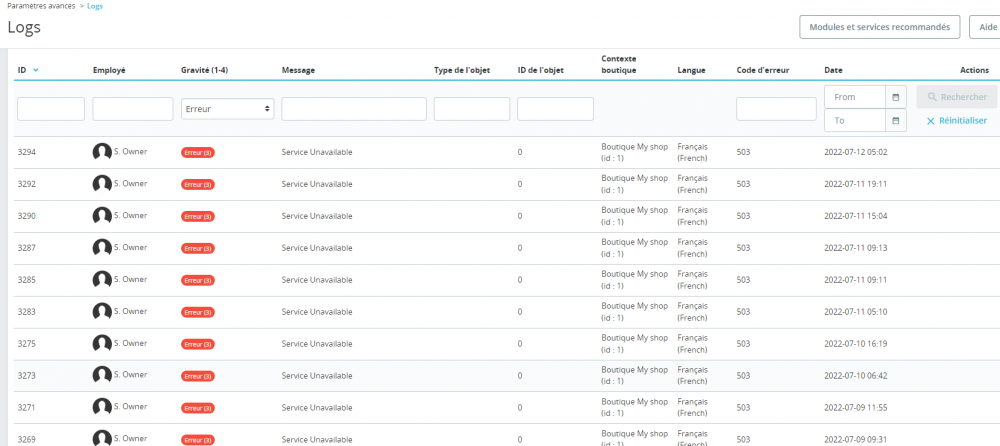Click Service Unavailable message in row 3290
1000x446 pixels.
(317, 216)
